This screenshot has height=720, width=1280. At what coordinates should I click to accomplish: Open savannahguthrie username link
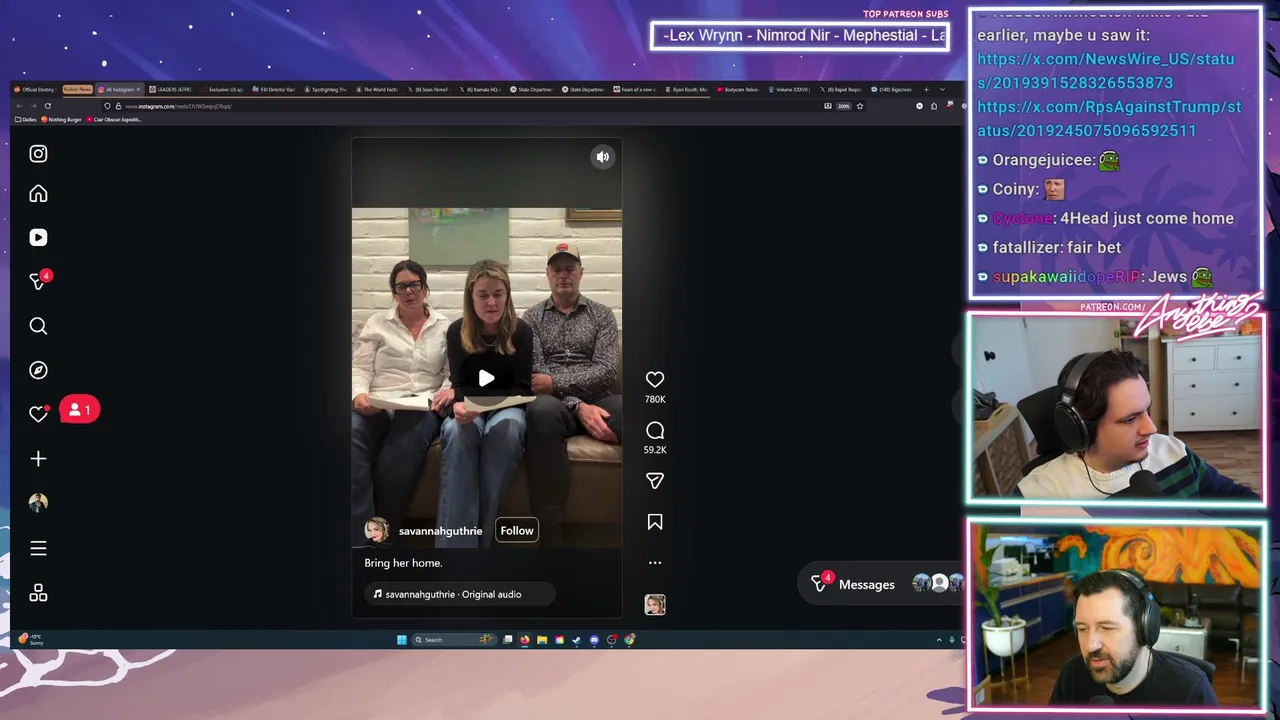(x=440, y=531)
